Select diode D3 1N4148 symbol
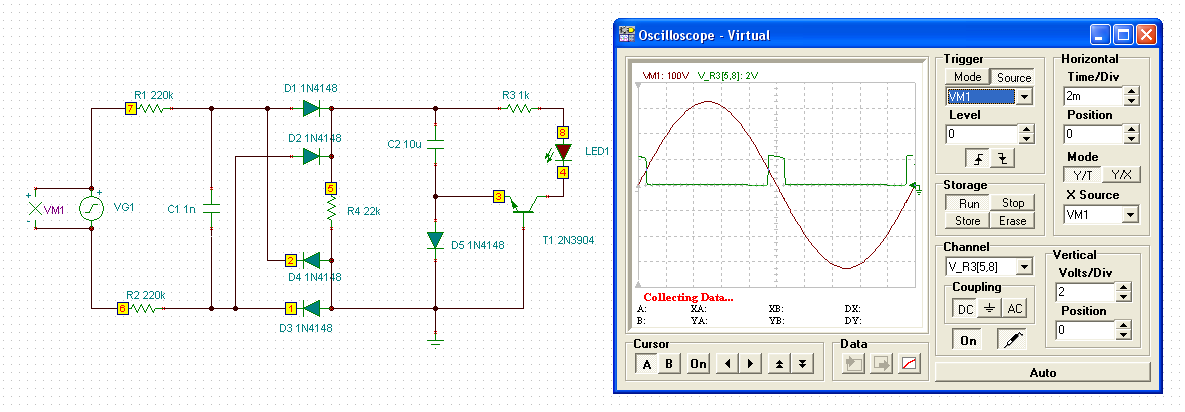 311,308
